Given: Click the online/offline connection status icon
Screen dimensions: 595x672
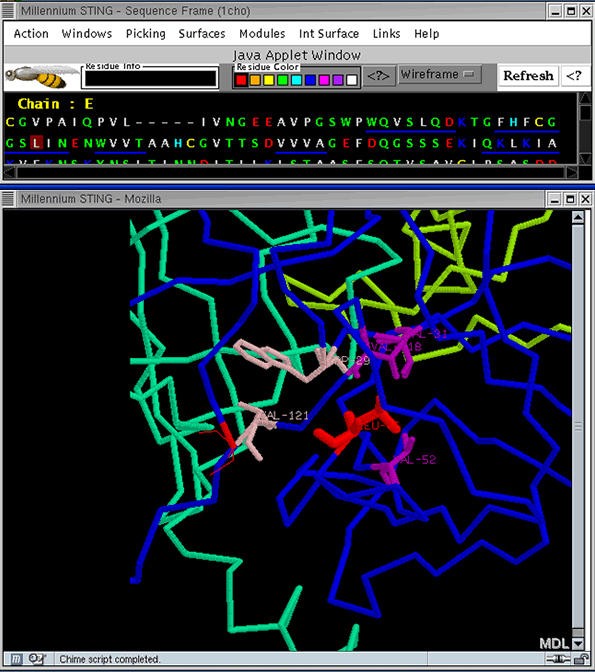Looking at the screenshot, I should click(558, 659).
